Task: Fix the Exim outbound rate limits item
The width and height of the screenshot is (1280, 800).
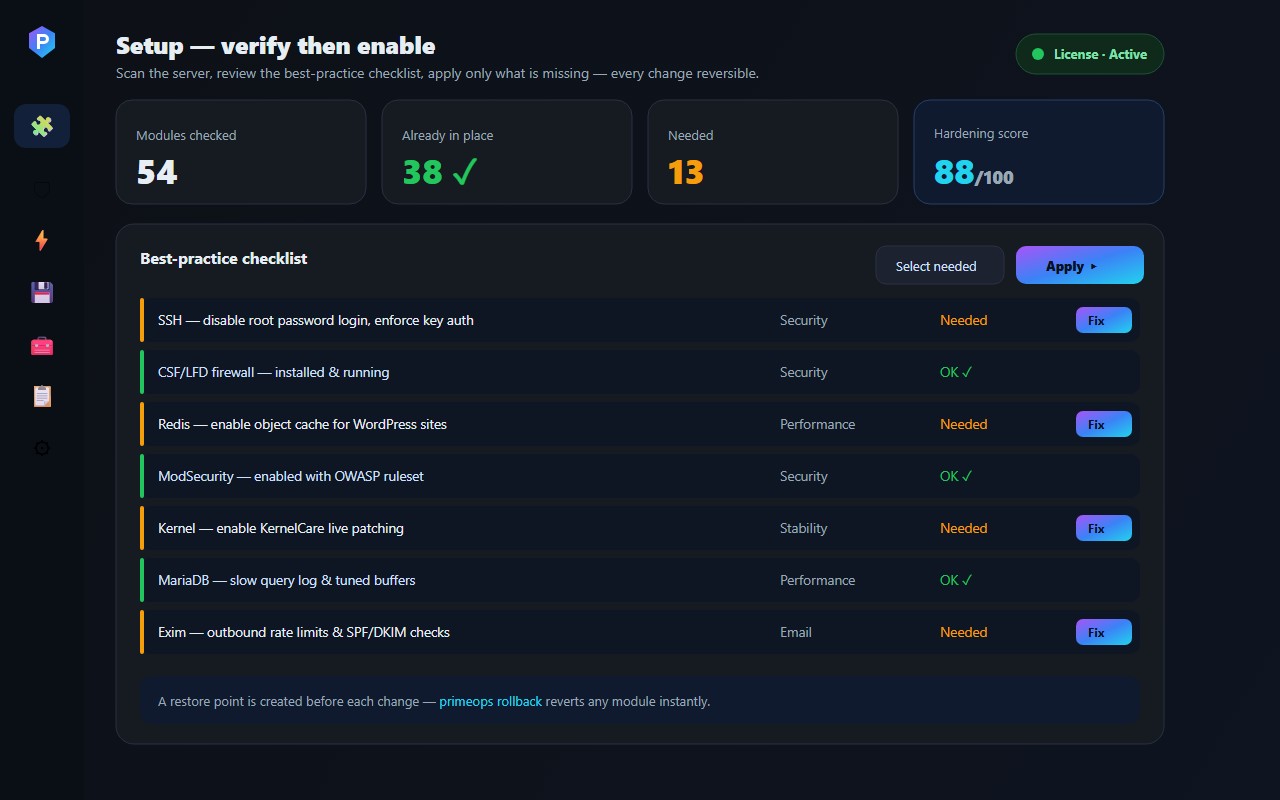Action: pos(1104,632)
